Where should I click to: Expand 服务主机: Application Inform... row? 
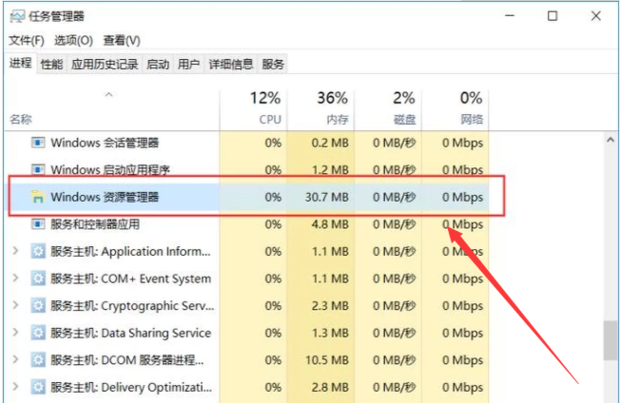[15, 251]
